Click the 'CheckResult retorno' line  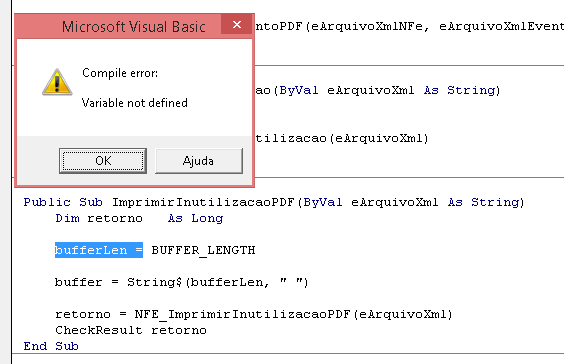[131, 330]
